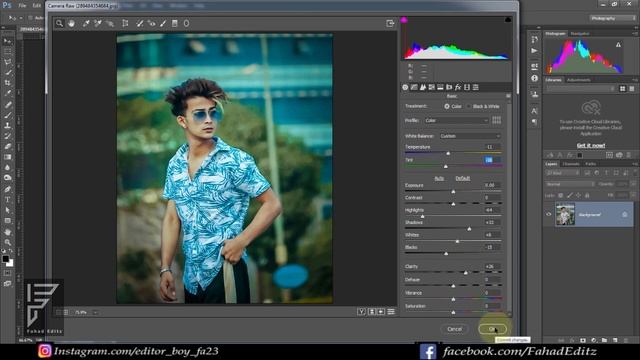Open the zoom level dropdown below preview
Screen dimensions: 640x360
point(96,313)
